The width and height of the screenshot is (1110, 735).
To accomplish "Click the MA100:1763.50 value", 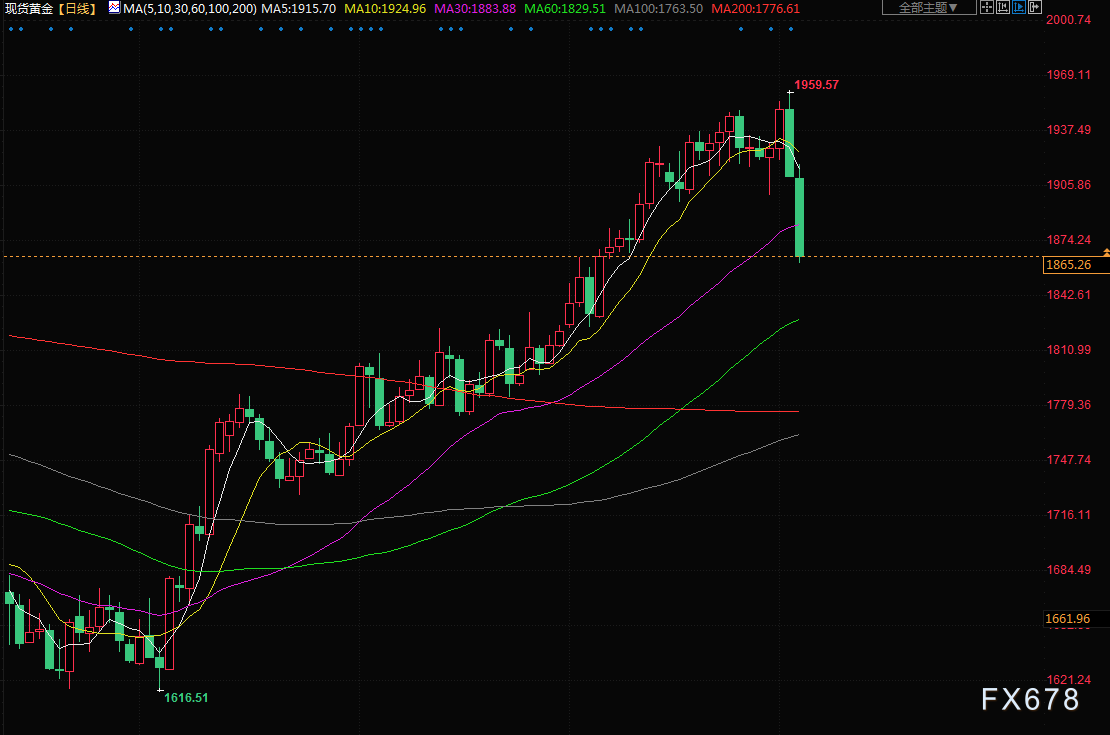I will click(658, 8).
